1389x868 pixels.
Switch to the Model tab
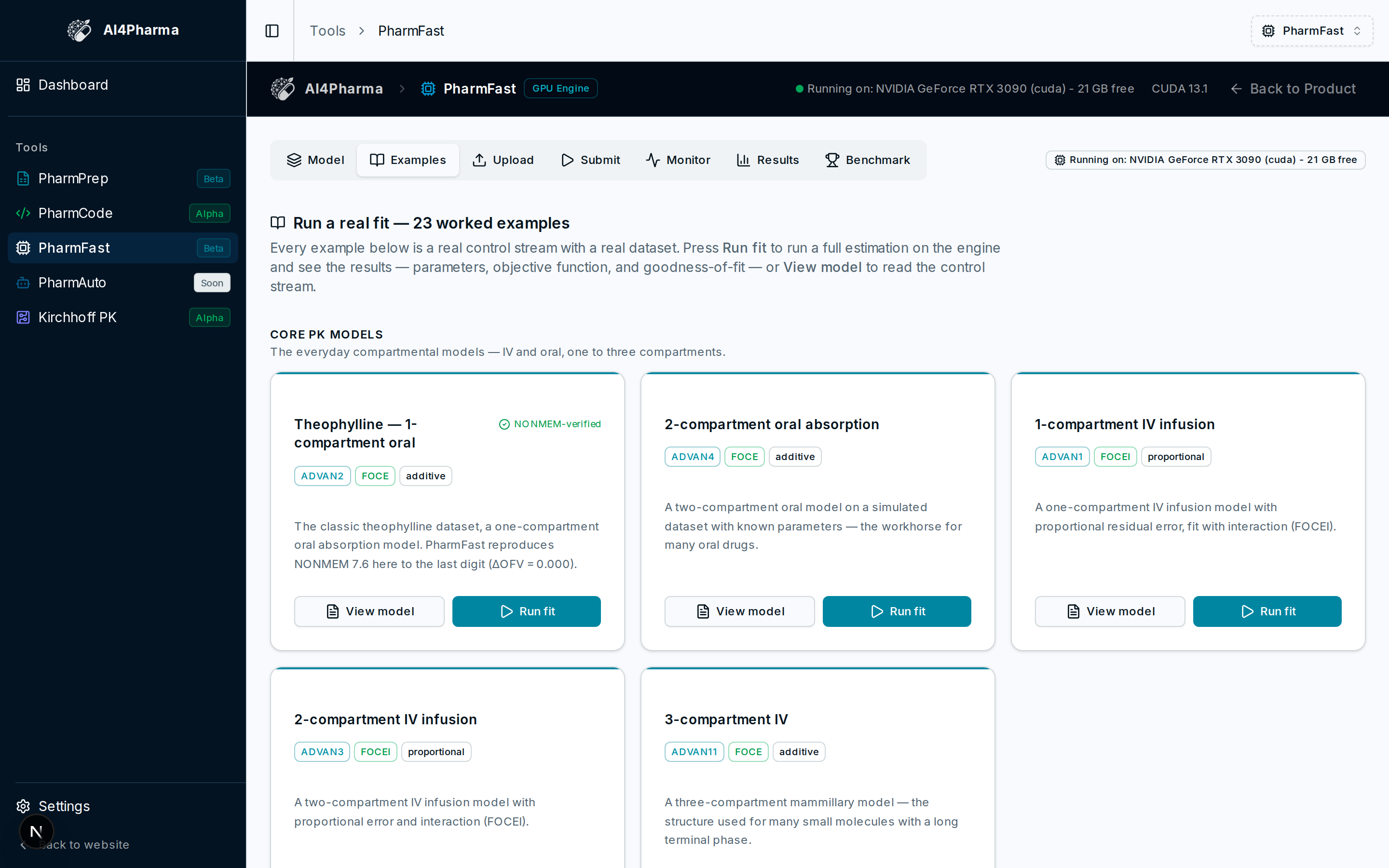pyautogui.click(x=315, y=160)
